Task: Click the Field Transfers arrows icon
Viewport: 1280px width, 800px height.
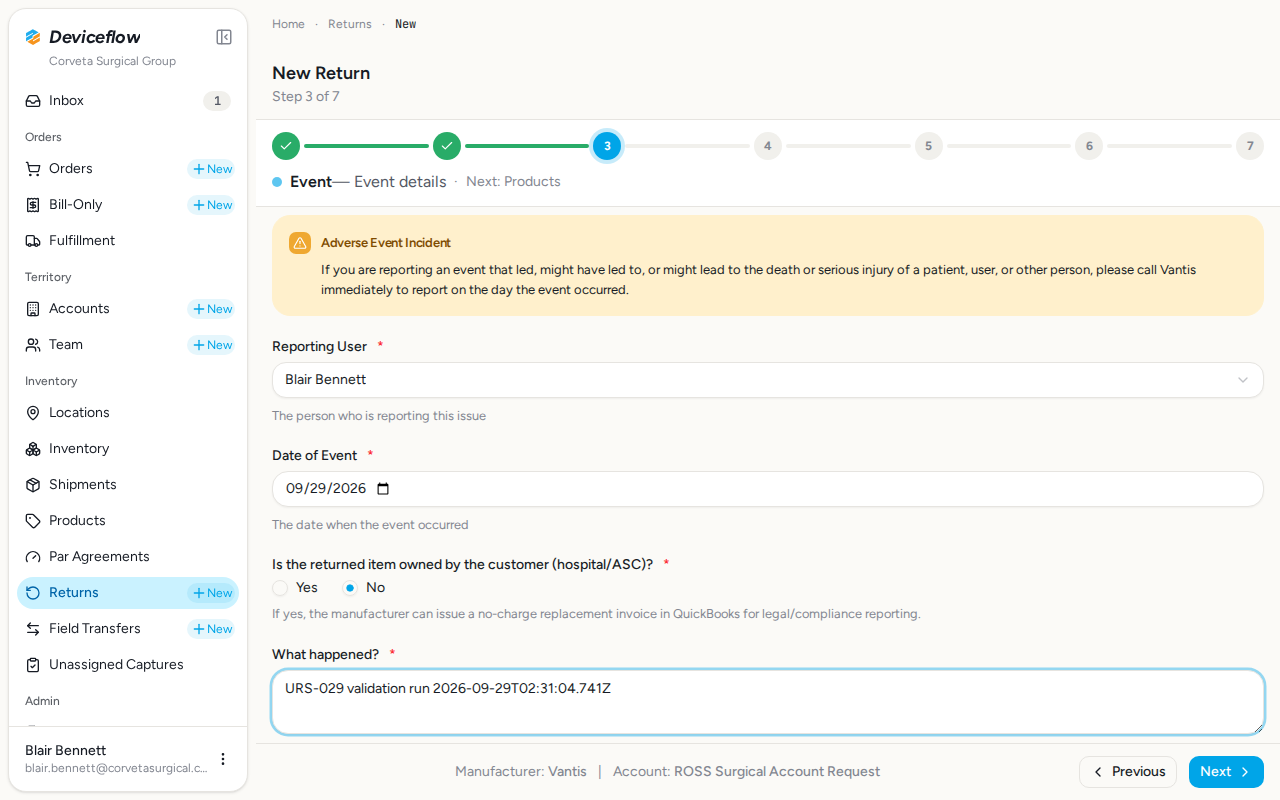Action: pos(33,629)
